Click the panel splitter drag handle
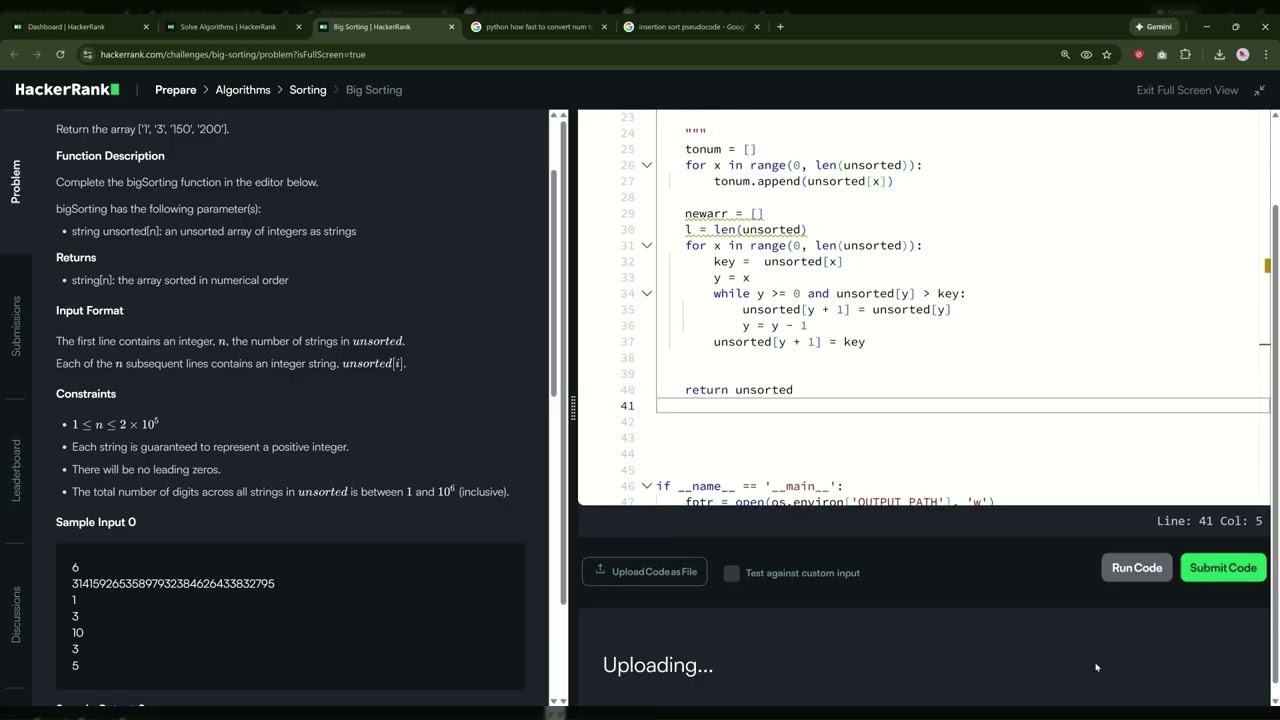Image resolution: width=1280 pixels, height=720 pixels. tap(573, 407)
